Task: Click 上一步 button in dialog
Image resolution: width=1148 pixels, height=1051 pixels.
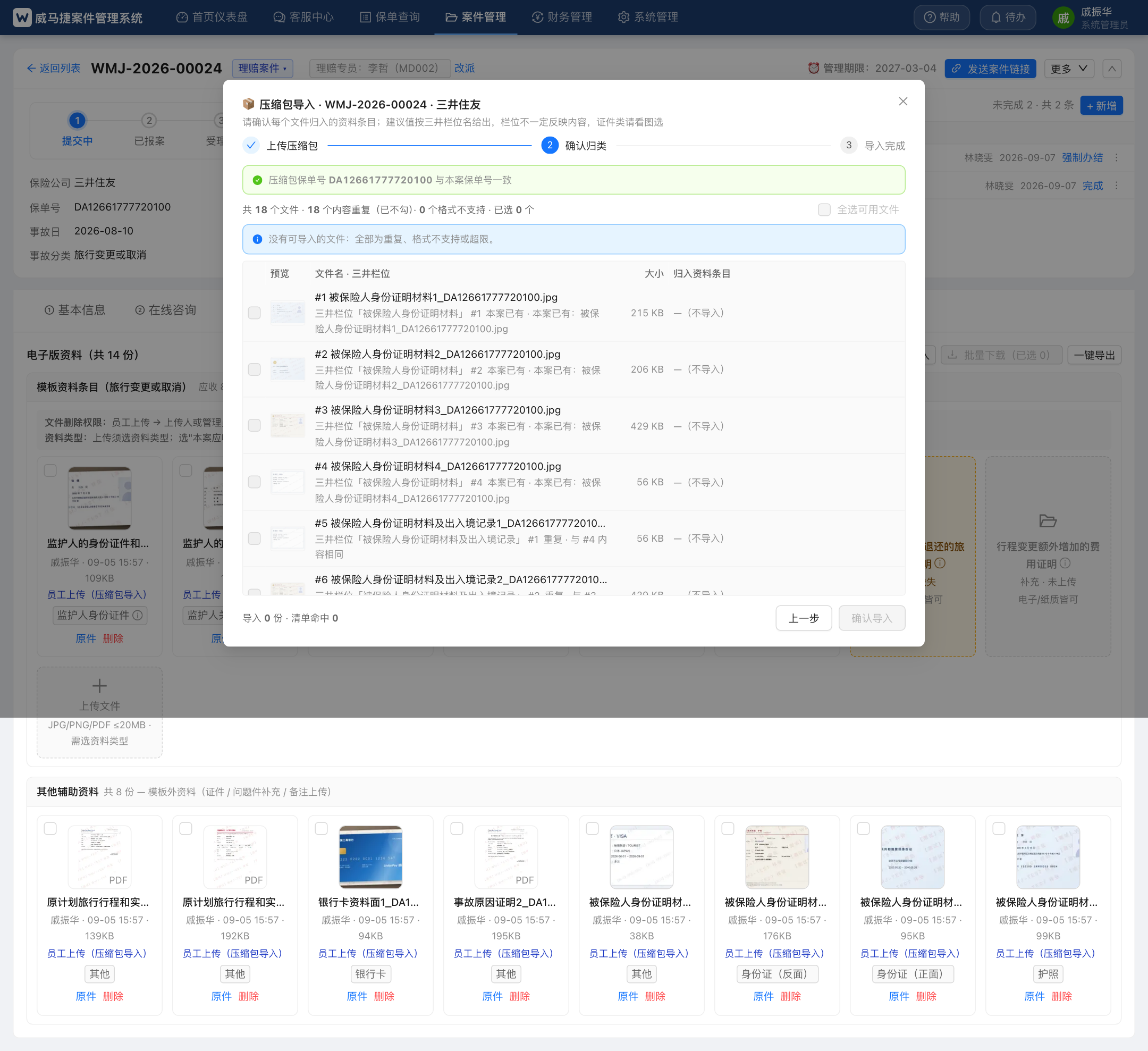Action: [804, 618]
